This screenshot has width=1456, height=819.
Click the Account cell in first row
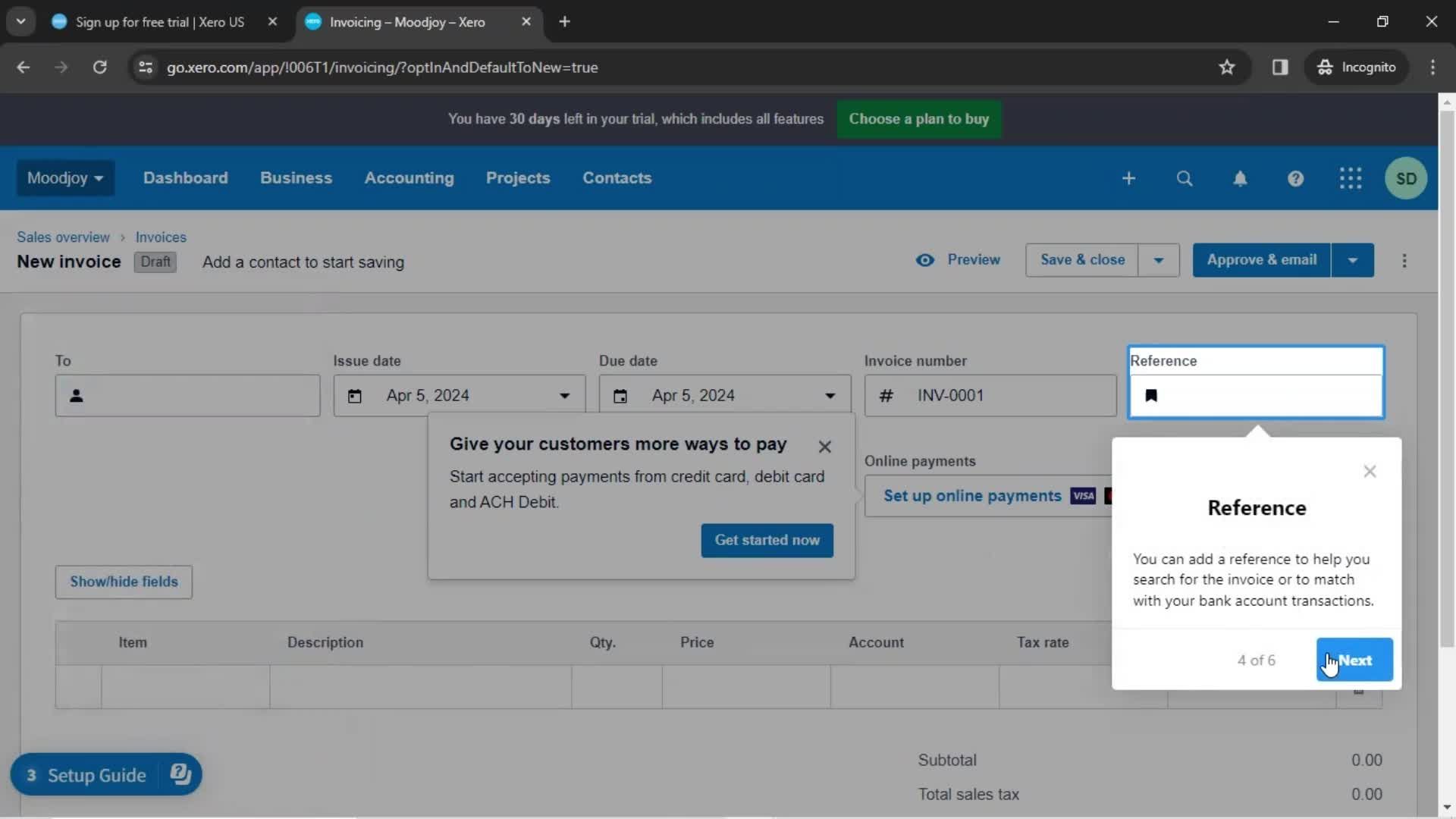(x=915, y=687)
